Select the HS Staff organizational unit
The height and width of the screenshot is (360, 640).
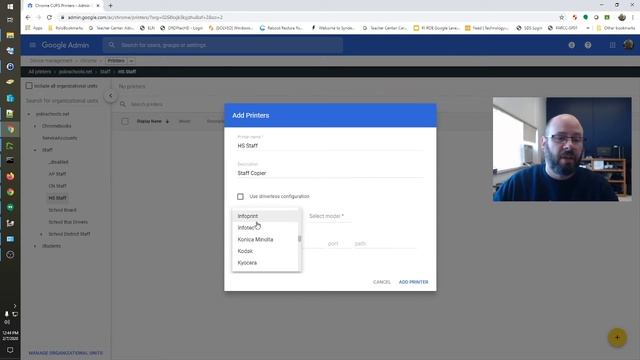coord(58,198)
